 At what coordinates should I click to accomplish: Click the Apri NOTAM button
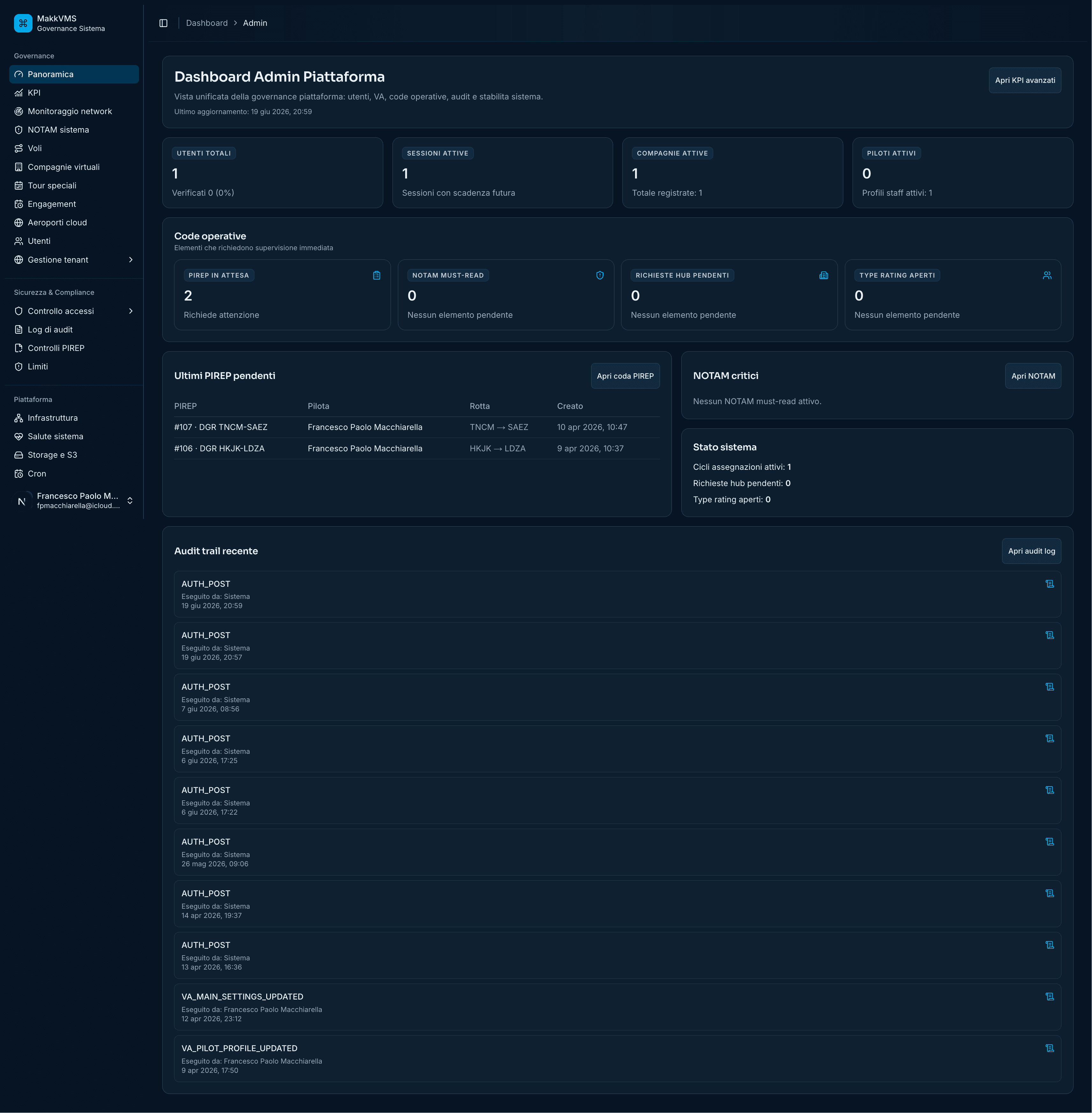(1033, 376)
